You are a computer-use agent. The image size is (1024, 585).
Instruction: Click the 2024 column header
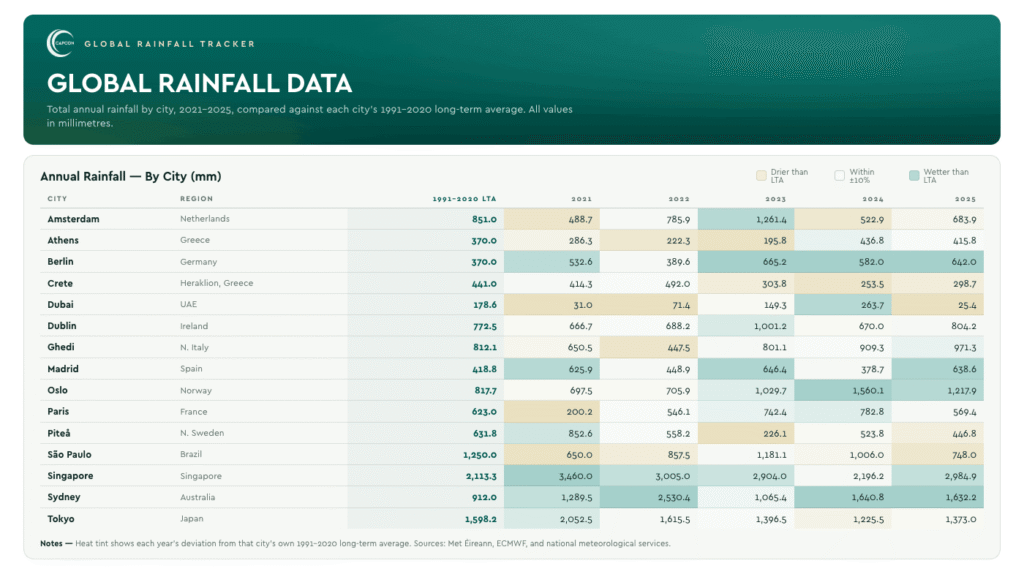pos(873,198)
